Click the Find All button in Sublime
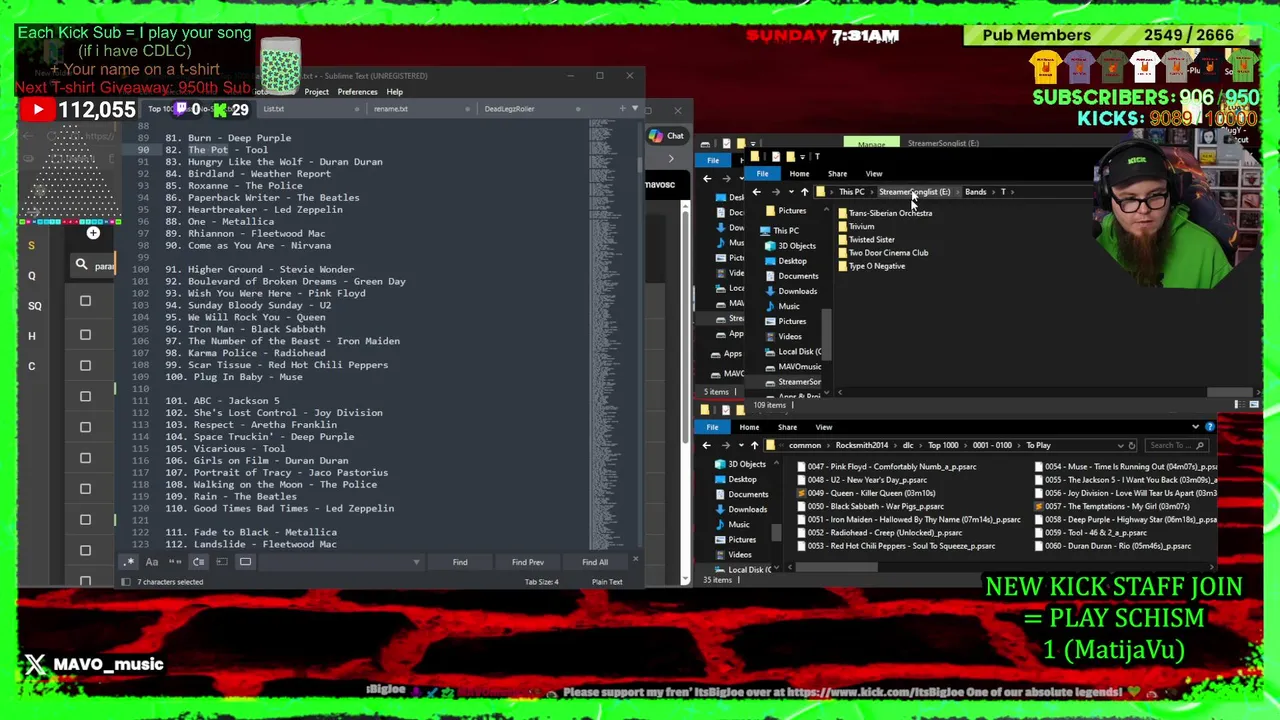Image resolution: width=1280 pixels, height=720 pixels. (x=595, y=562)
